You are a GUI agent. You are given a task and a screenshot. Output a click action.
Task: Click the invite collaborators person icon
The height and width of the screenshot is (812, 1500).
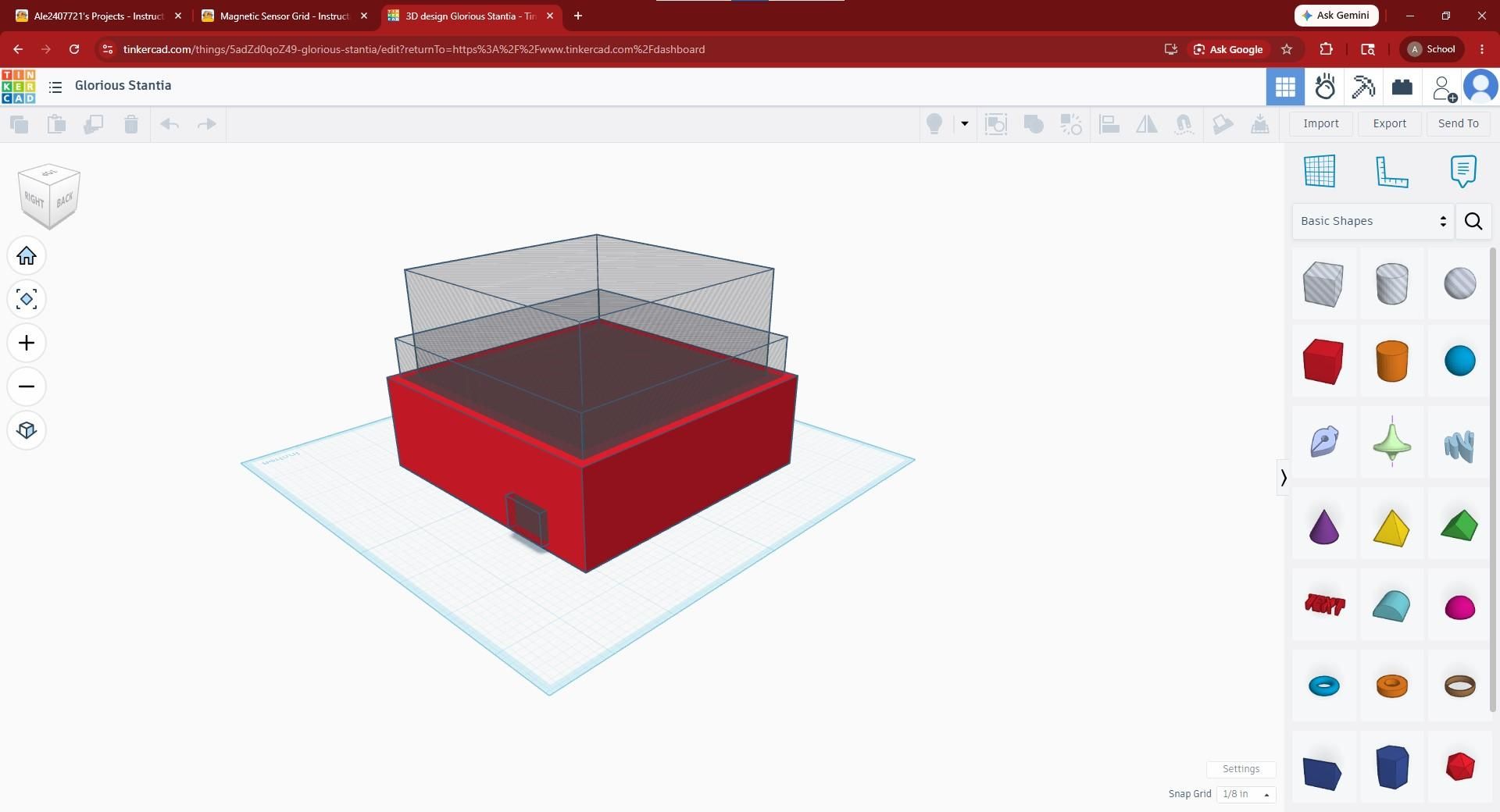1443,87
